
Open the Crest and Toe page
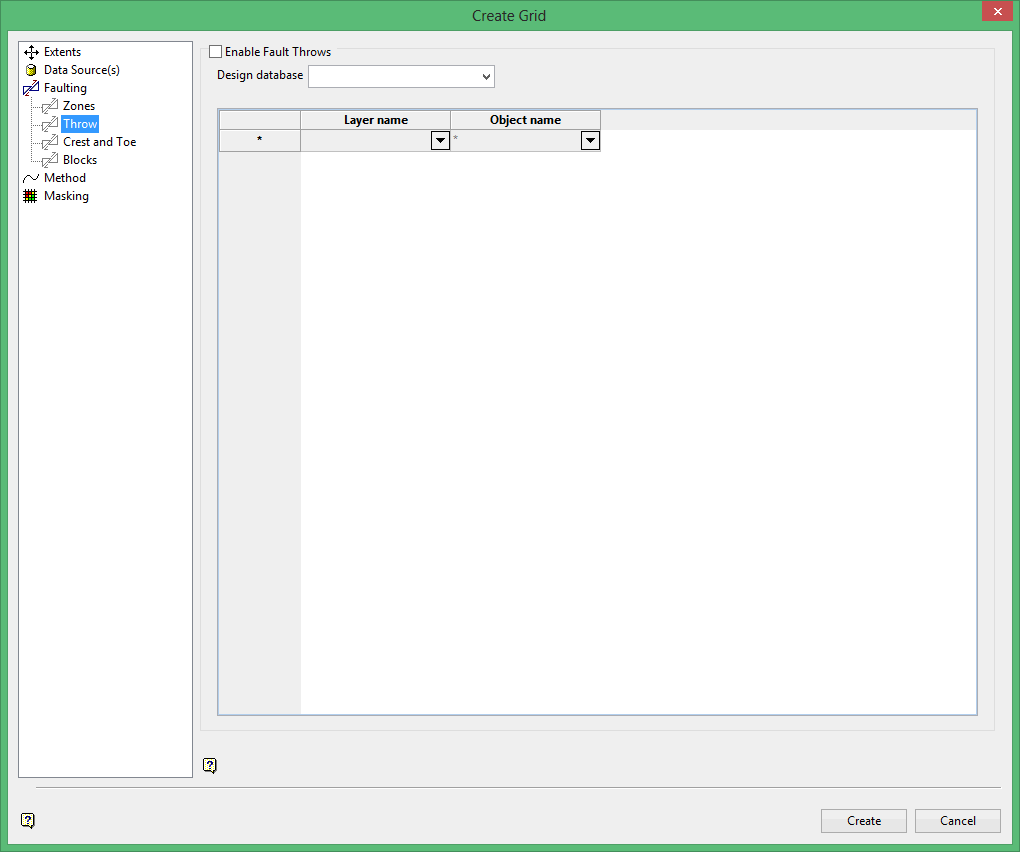point(100,142)
